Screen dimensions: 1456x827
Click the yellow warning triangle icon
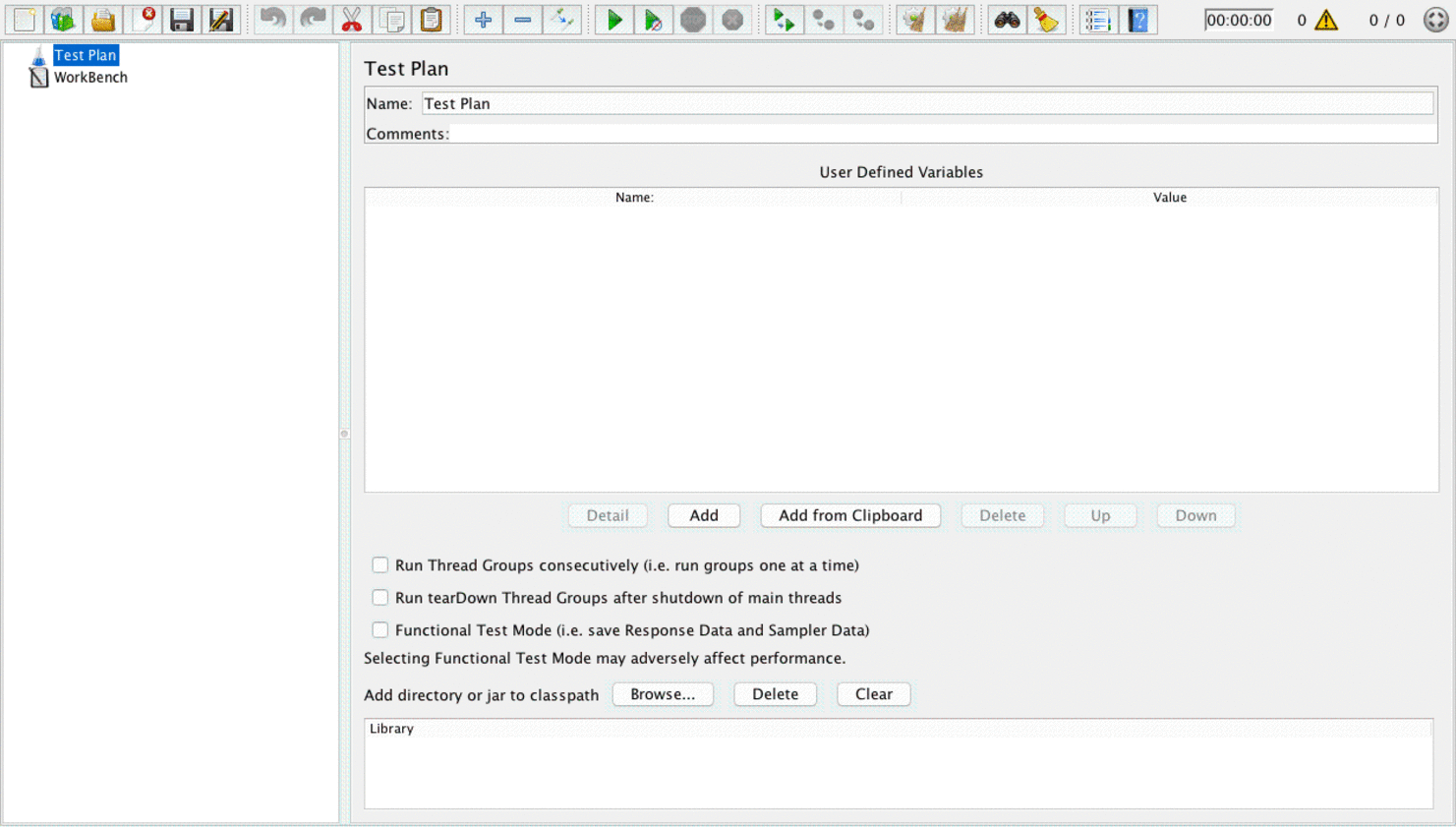(x=1326, y=20)
